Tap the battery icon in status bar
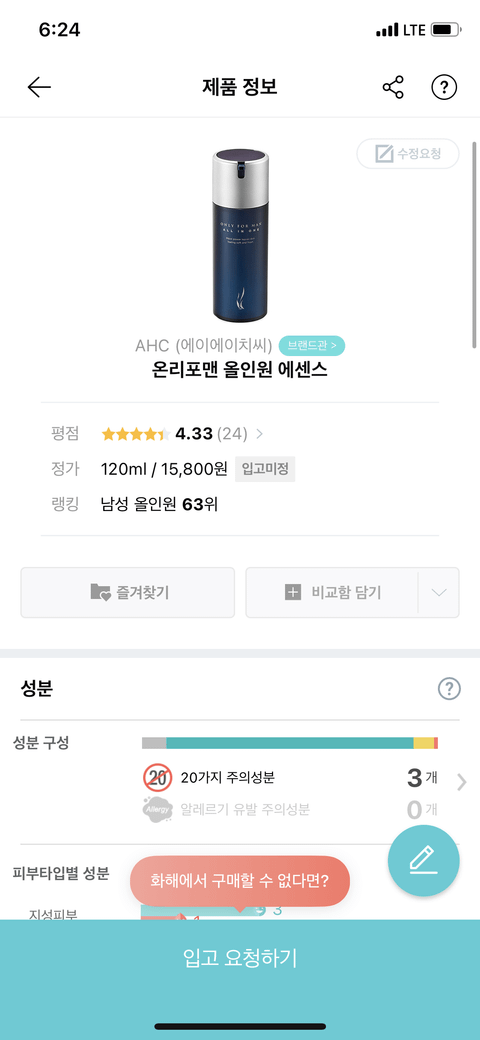 [444, 31]
